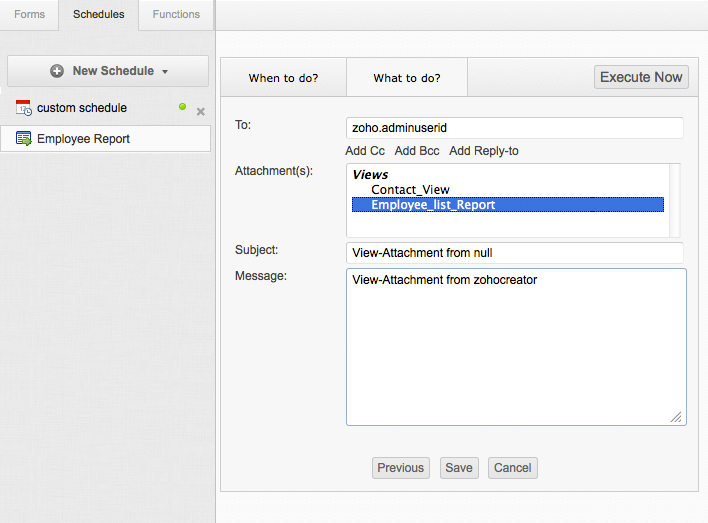Image resolution: width=708 pixels, height=523 pixels.
Task: Toggle the green status dot on custom schedule
Action: coord(182,107)
